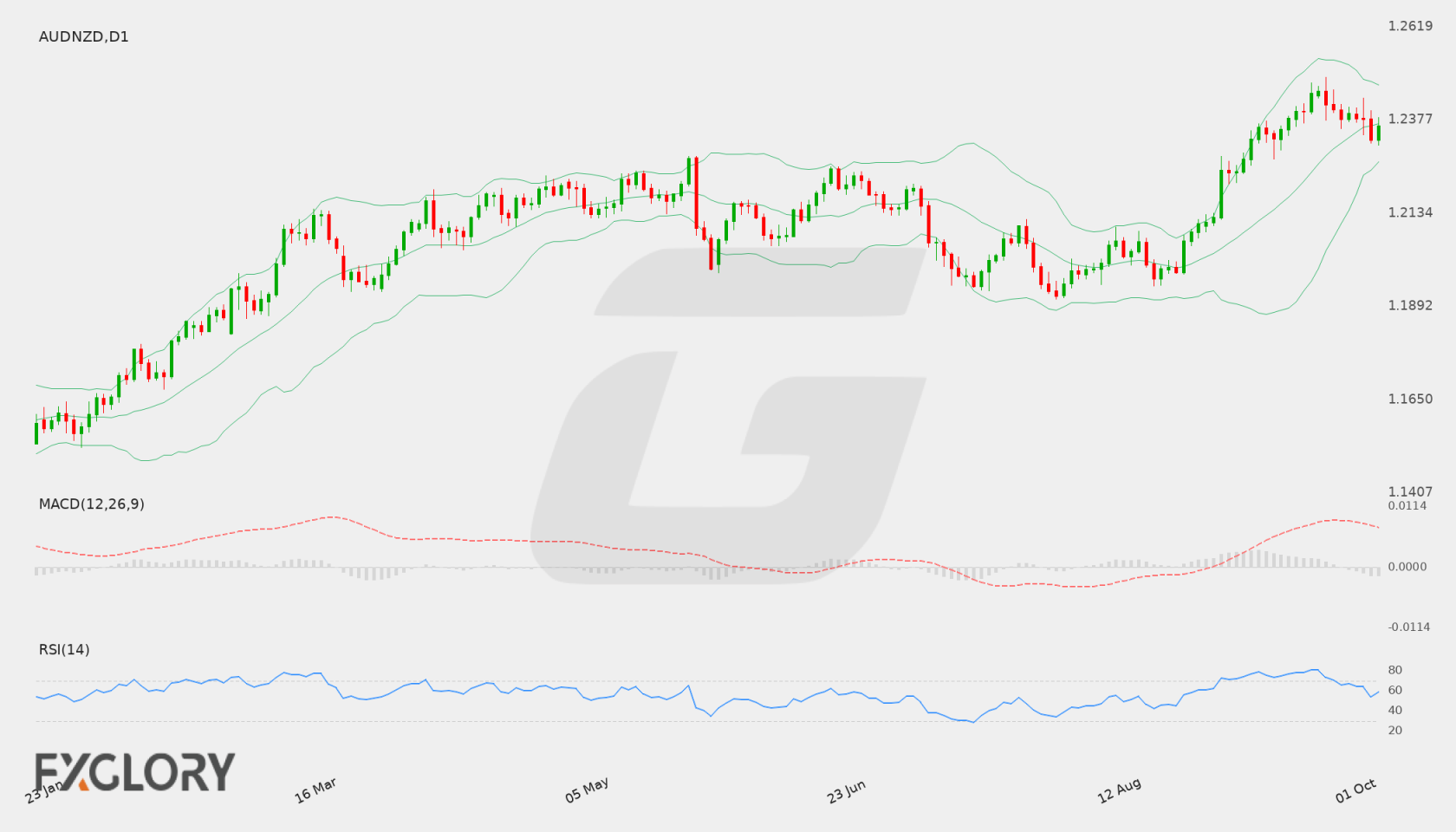Click the 16 Mar date label
The image size is (1456, 832).
tap(315, 790)
